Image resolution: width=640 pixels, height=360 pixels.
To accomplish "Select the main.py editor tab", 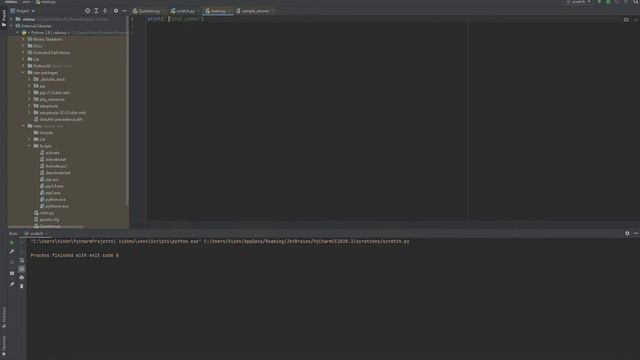I will click(218, 11).
